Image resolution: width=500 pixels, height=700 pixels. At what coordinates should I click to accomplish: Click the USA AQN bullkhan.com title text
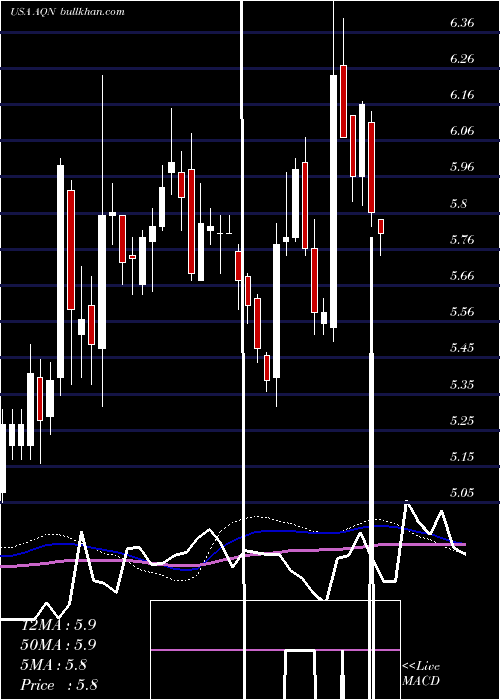tap(67, 12)
